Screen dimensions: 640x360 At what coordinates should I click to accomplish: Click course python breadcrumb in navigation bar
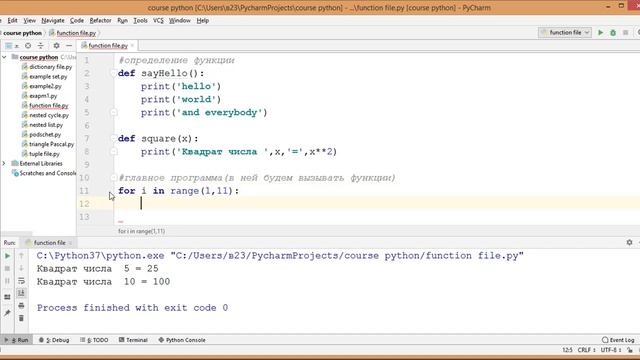tap(22, 33)
